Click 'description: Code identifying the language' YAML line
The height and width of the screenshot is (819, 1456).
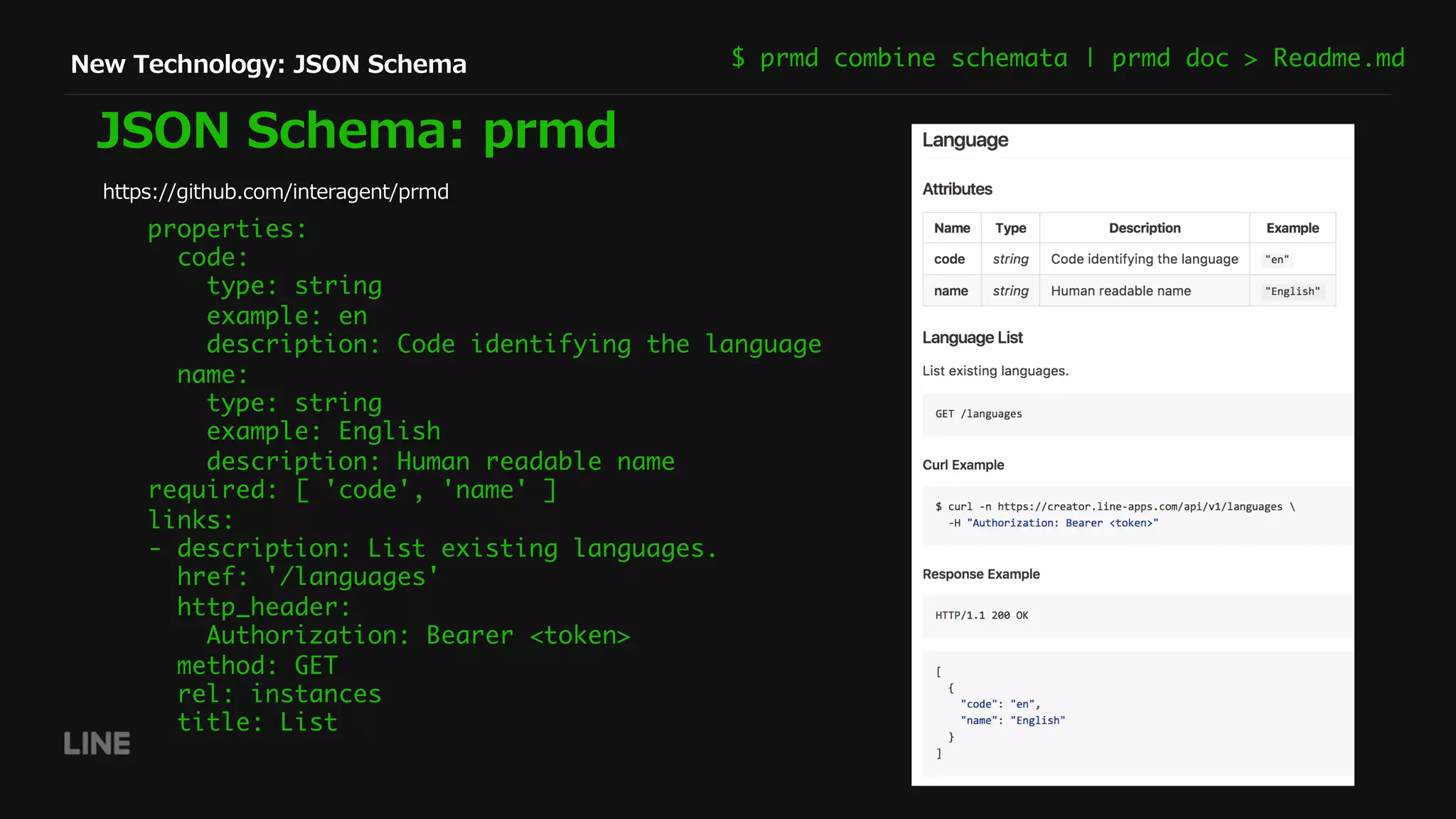coord(514,345)
